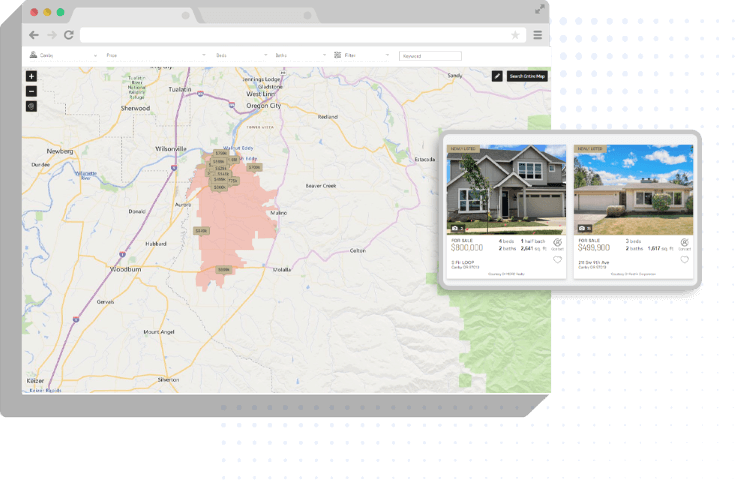735x480 pixels.
Task: Click the $499,900 price text
Action: [594, 248]
